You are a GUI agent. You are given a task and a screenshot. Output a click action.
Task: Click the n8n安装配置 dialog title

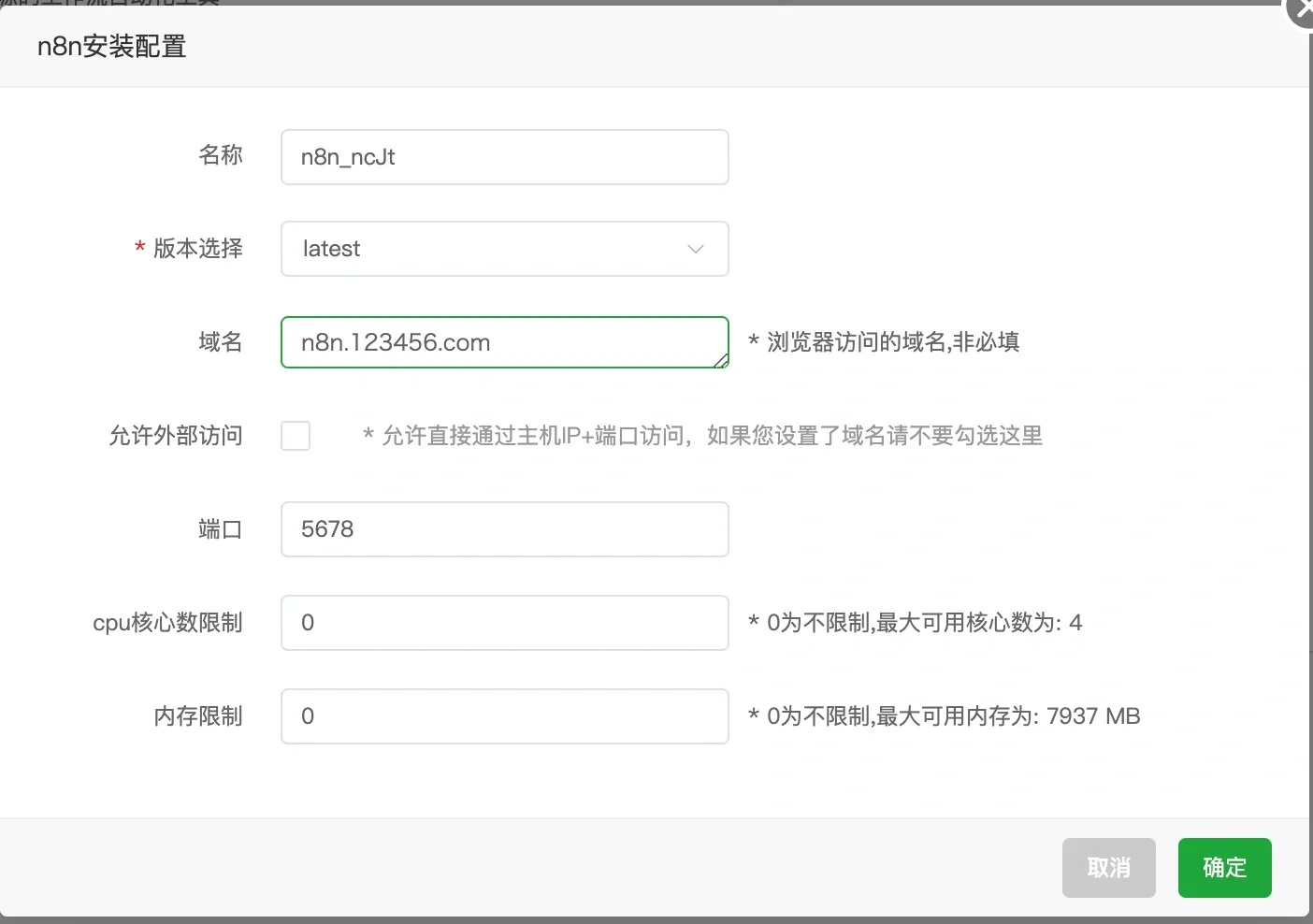(111, 47)
